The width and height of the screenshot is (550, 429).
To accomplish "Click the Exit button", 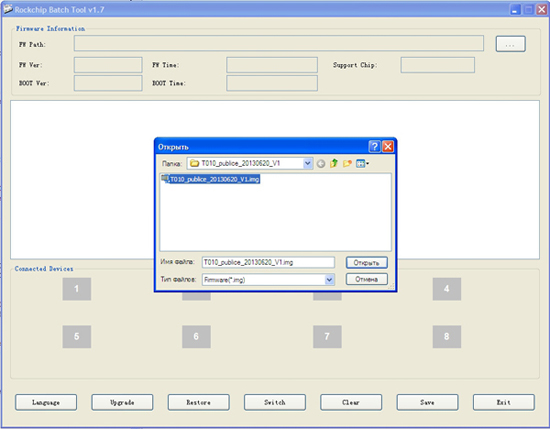I will [504, 402].
